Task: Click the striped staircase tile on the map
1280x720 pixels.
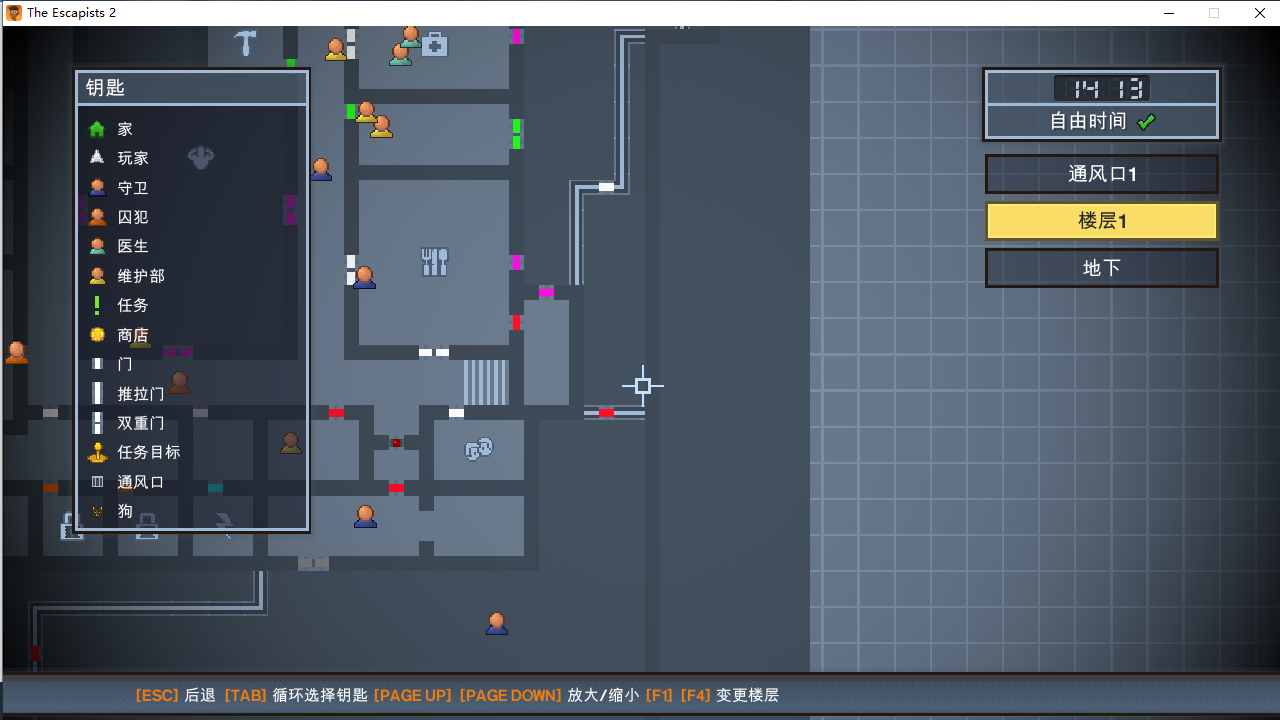Action: point(486,383)
